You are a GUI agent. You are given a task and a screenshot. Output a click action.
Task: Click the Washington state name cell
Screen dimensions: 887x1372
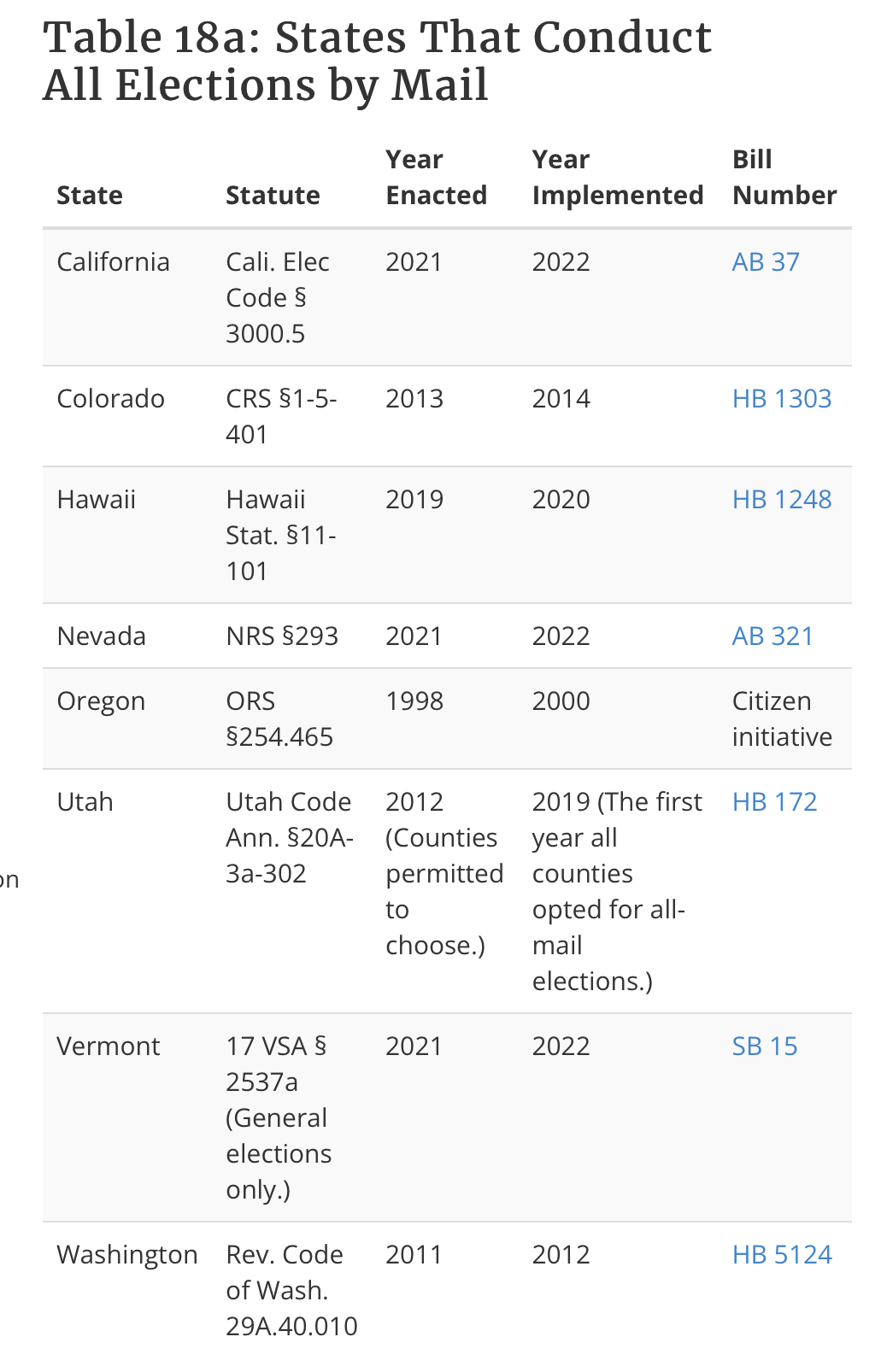coord(127,1254)
